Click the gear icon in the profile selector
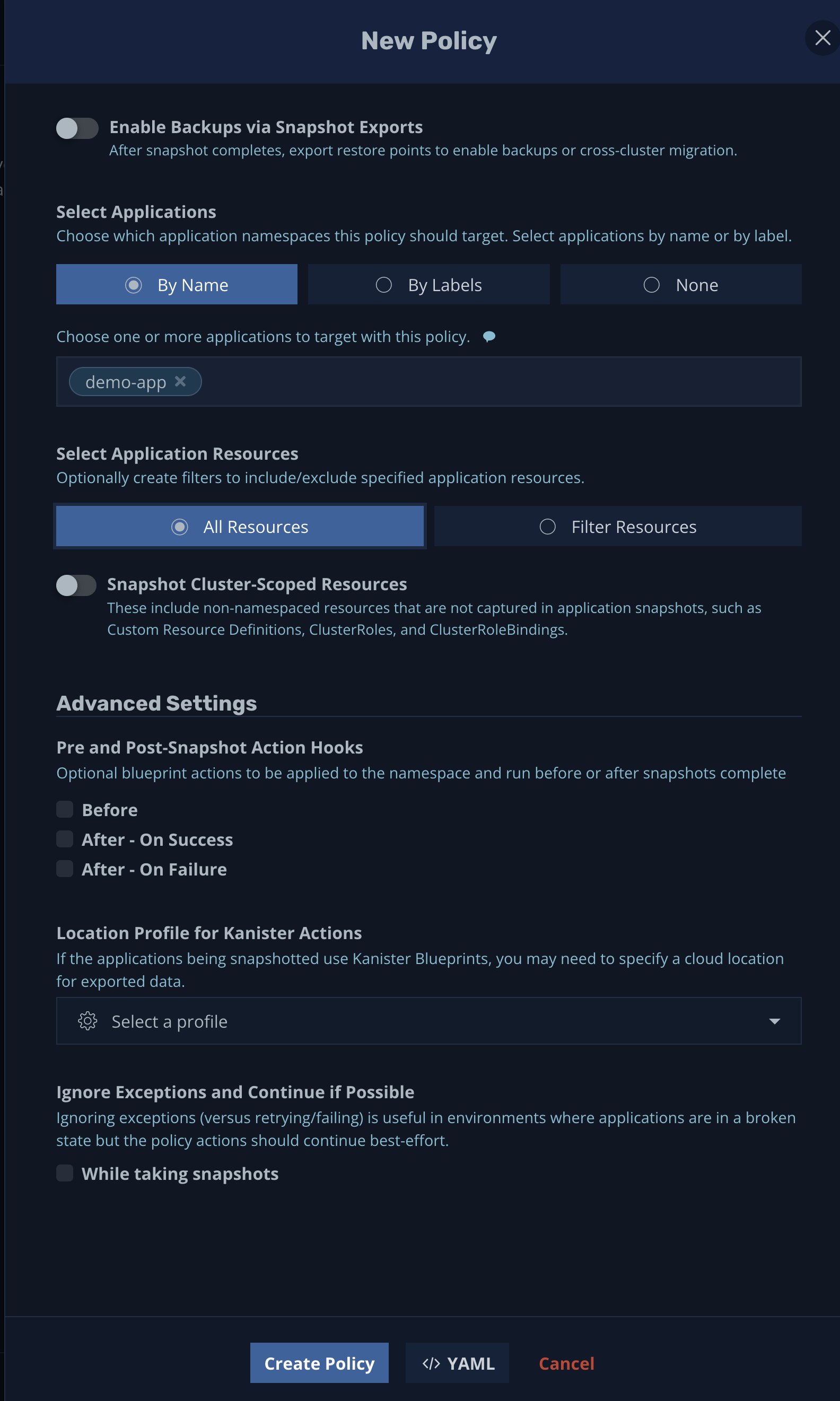Viewport: 840px width, 1401px height. coord(87,1021)
